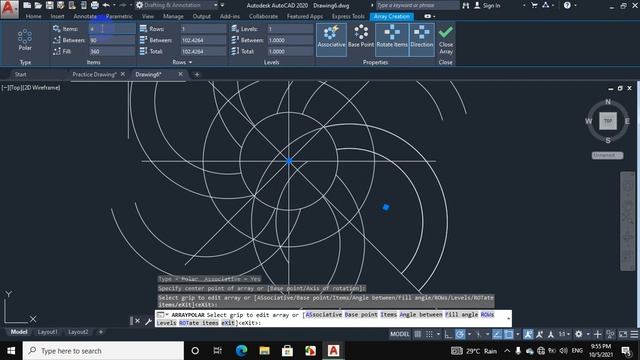Screen dimensions: 640x360
Task: Open the Home ribbon tab
Action: [33, 16]
